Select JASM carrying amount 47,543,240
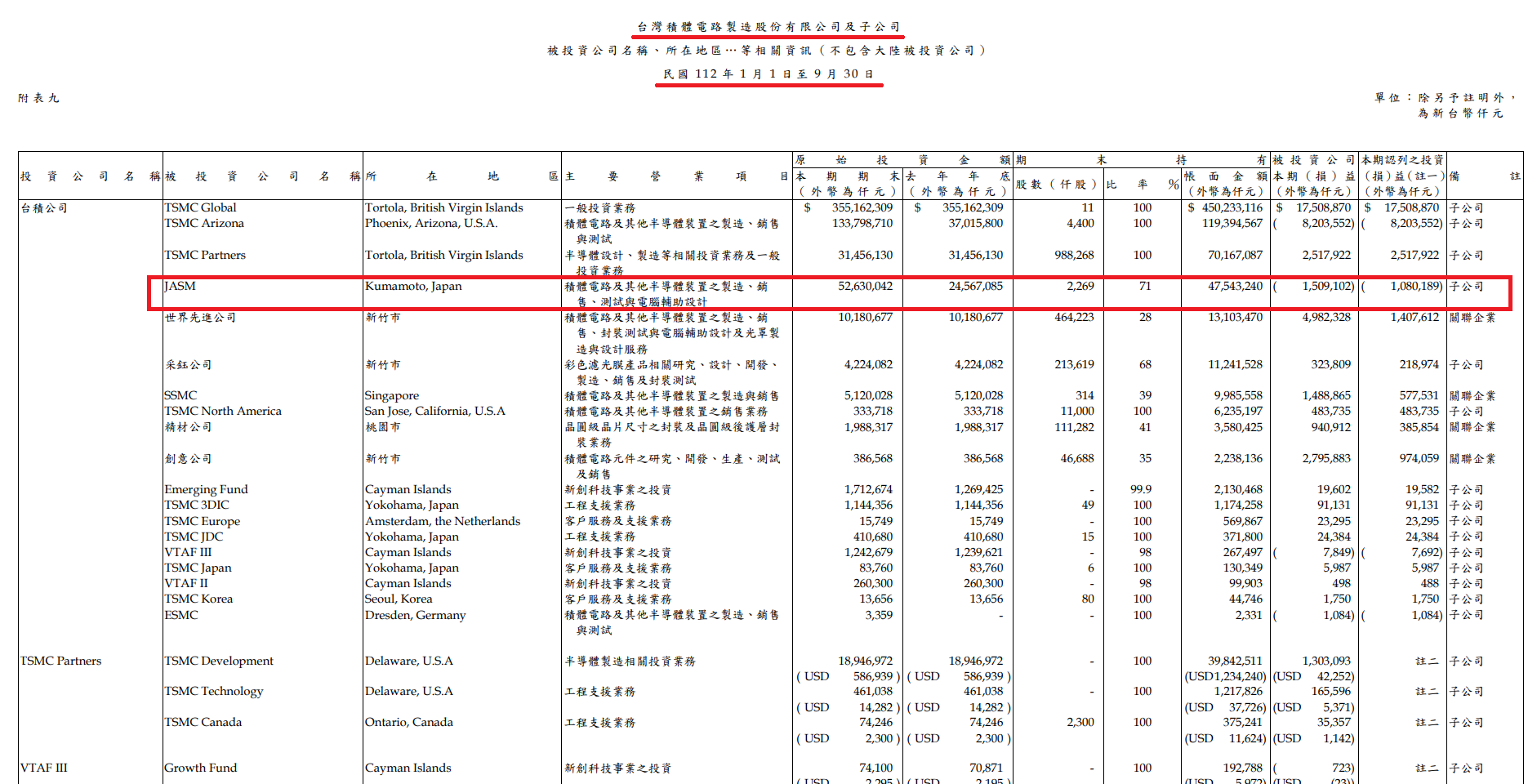Screen dimensions: 1537x784 point(1235,286)
